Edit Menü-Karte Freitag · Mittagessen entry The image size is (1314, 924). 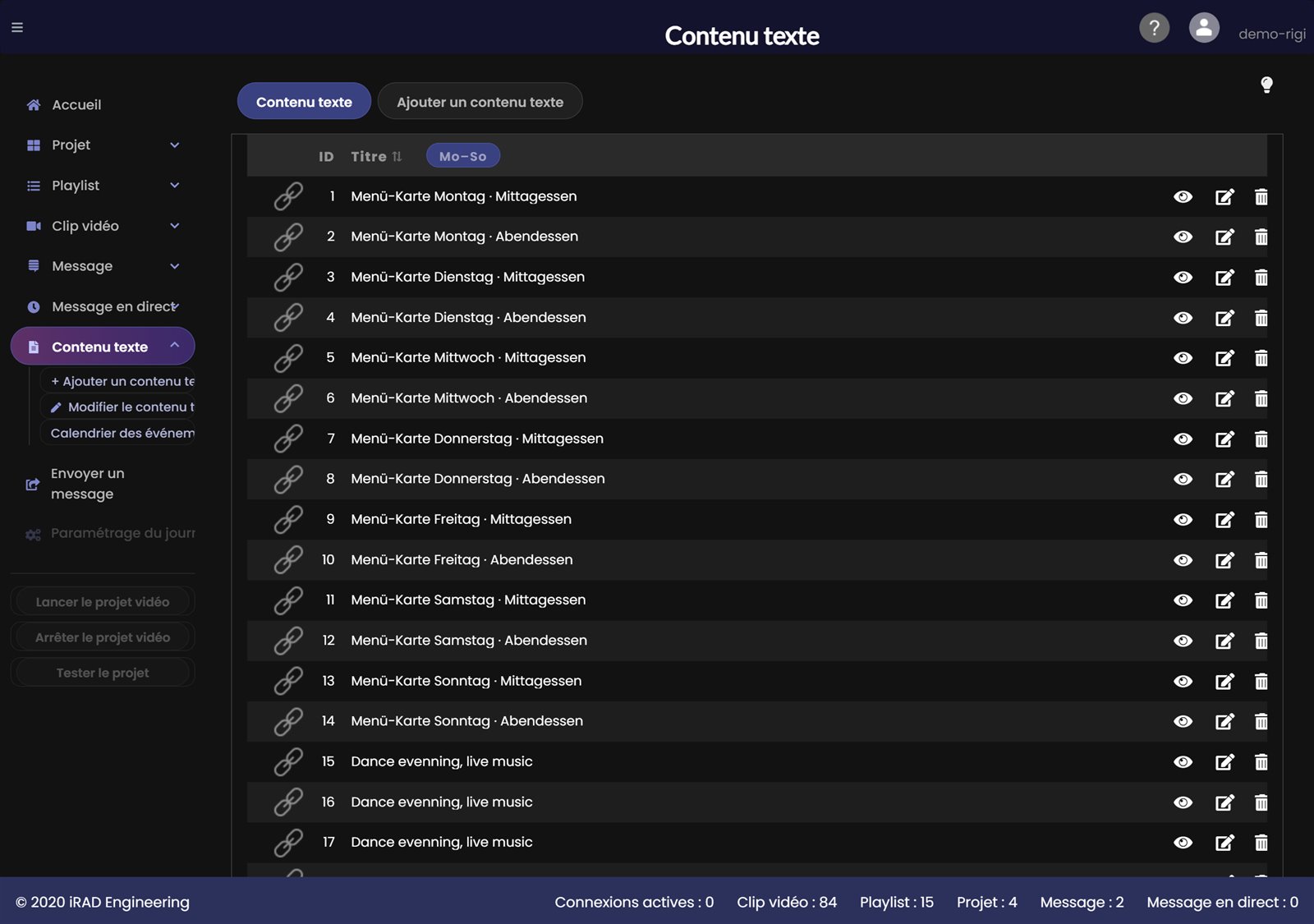click(1224, 520)
